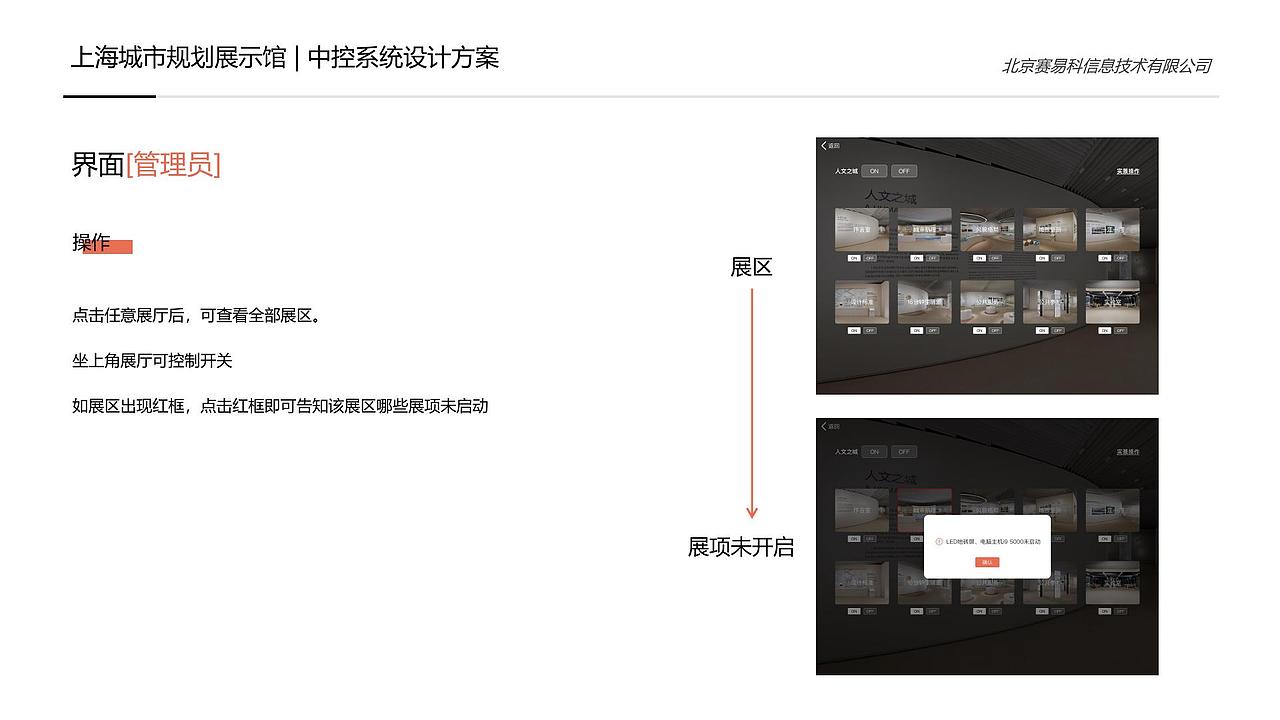Viewport: 1280px width, 720px height.
Task: Click the 返回 back label in the upper mockup
Action: pyautogui.click(x=834, y=146)
